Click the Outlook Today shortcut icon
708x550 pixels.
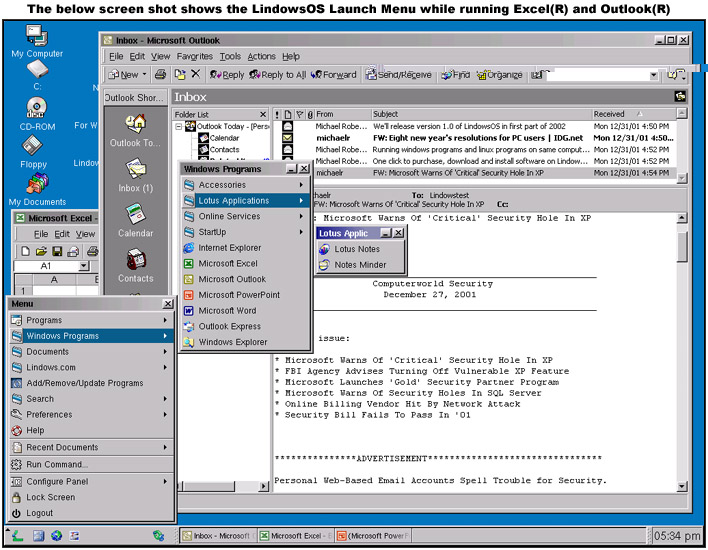[134, 124]
